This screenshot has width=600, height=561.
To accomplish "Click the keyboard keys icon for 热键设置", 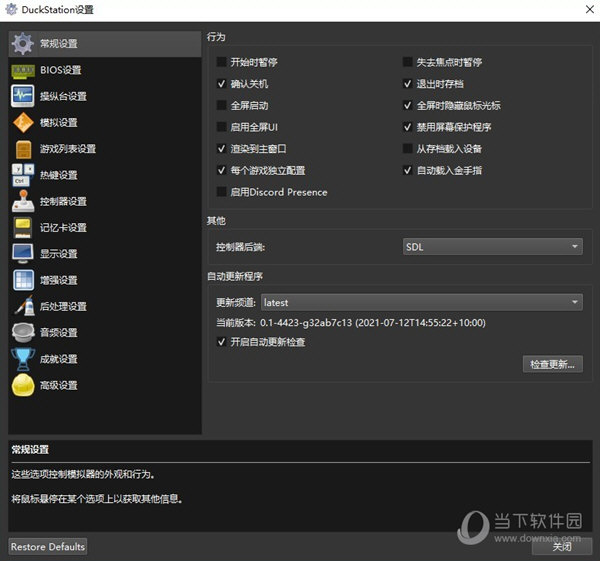I will click(x=23, y=175).
